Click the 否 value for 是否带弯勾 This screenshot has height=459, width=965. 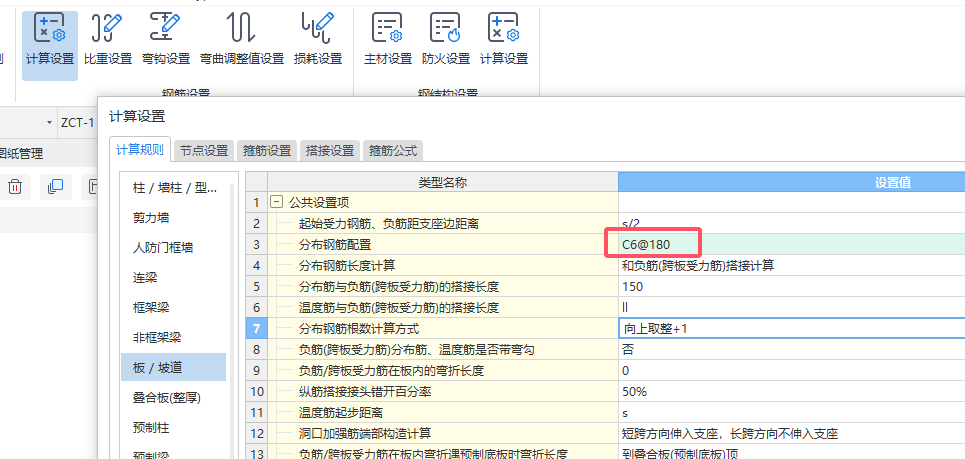click(x=791, y=350)
